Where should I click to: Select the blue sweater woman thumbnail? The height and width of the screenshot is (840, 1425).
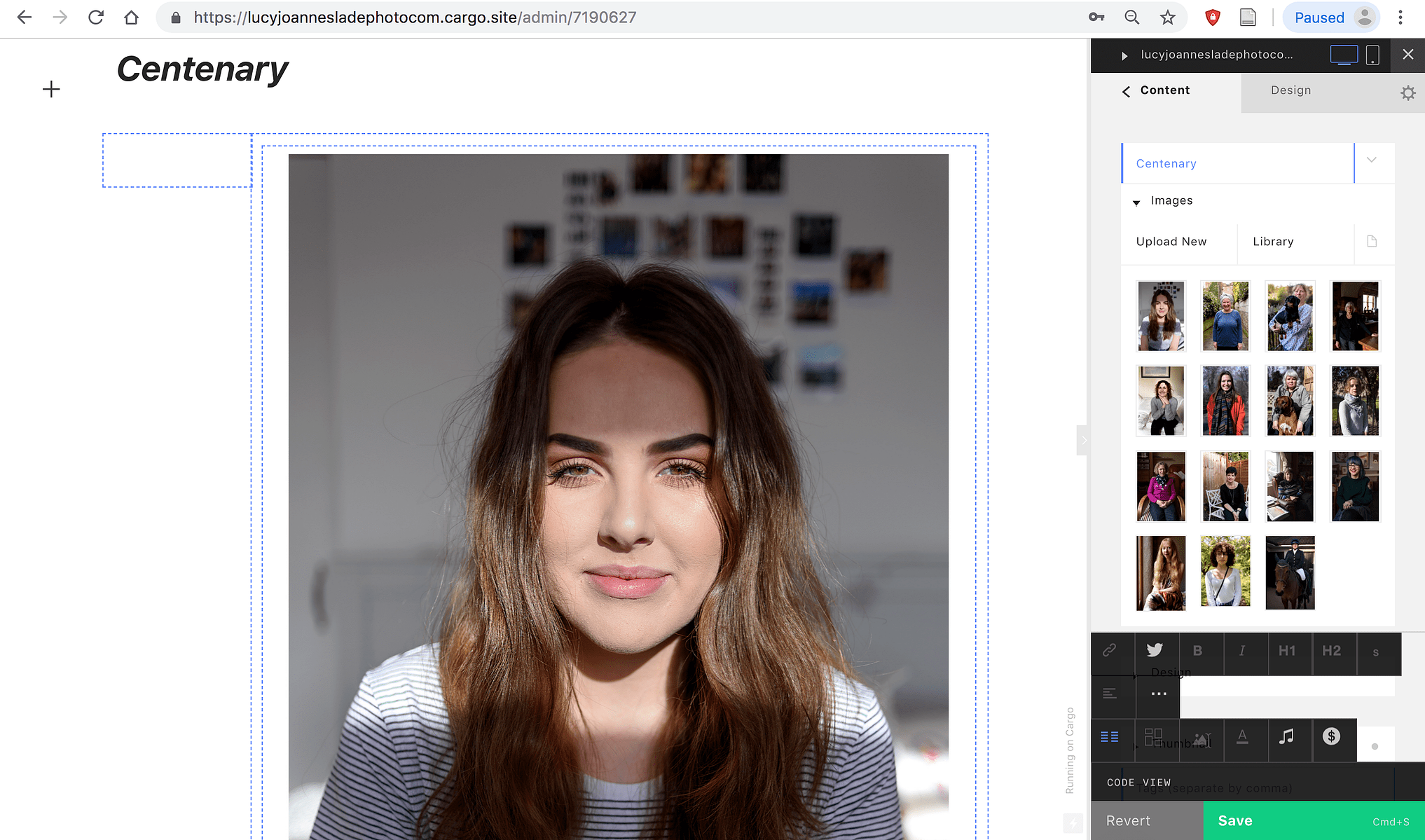[x=1225, y=316]
